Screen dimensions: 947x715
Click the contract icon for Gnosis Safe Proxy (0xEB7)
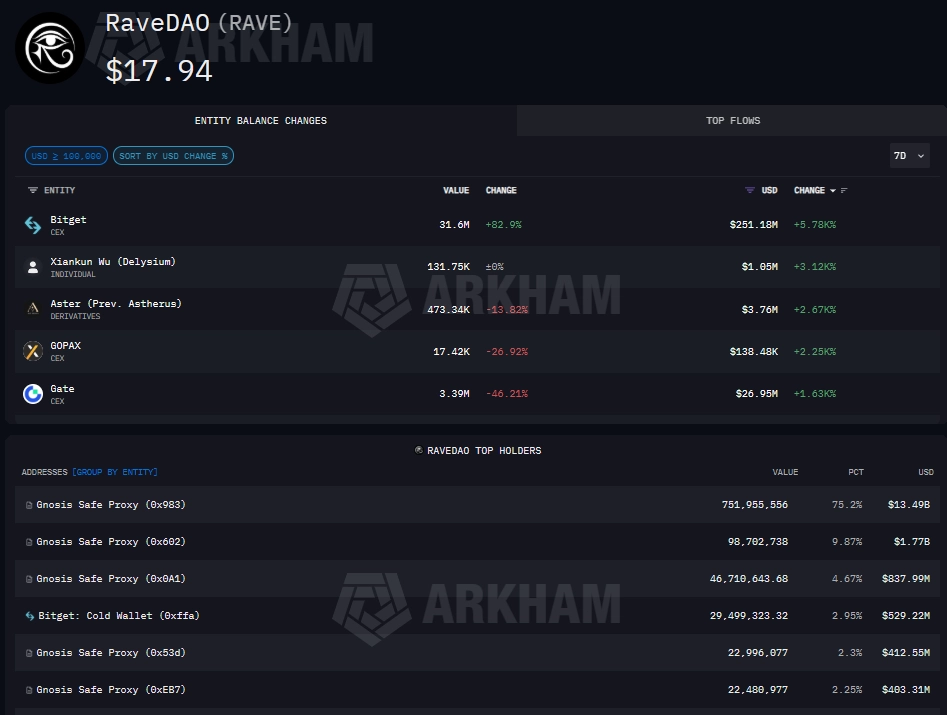[28, 690]
